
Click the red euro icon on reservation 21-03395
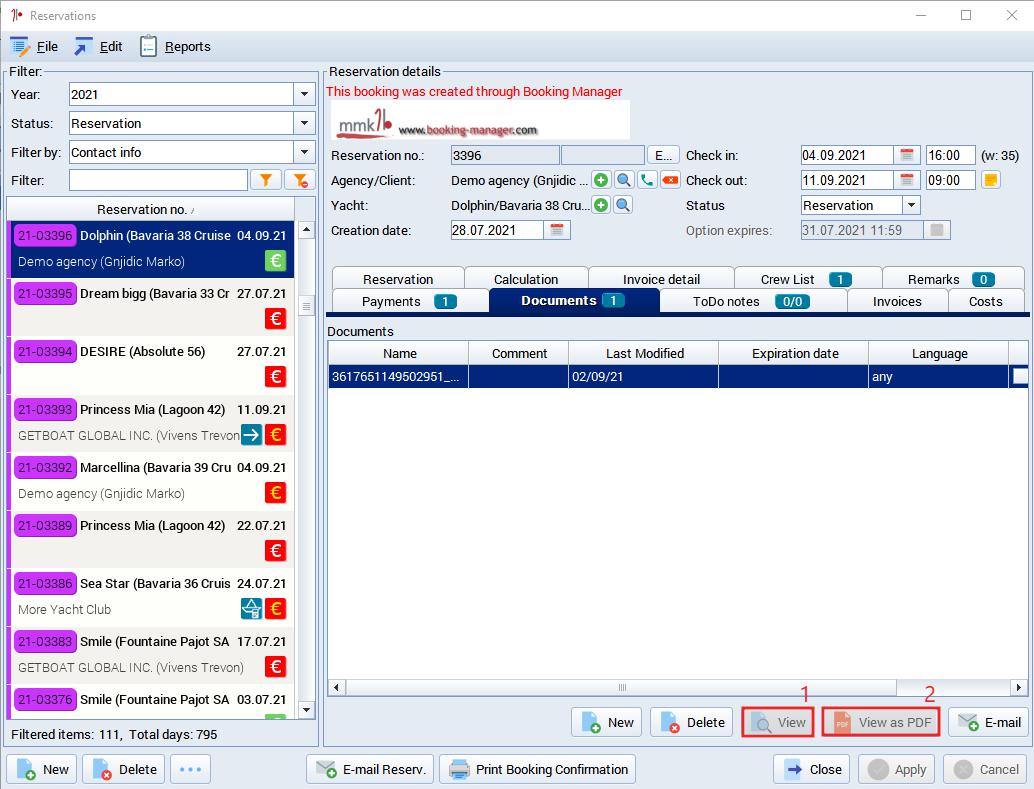click(276, 319)
